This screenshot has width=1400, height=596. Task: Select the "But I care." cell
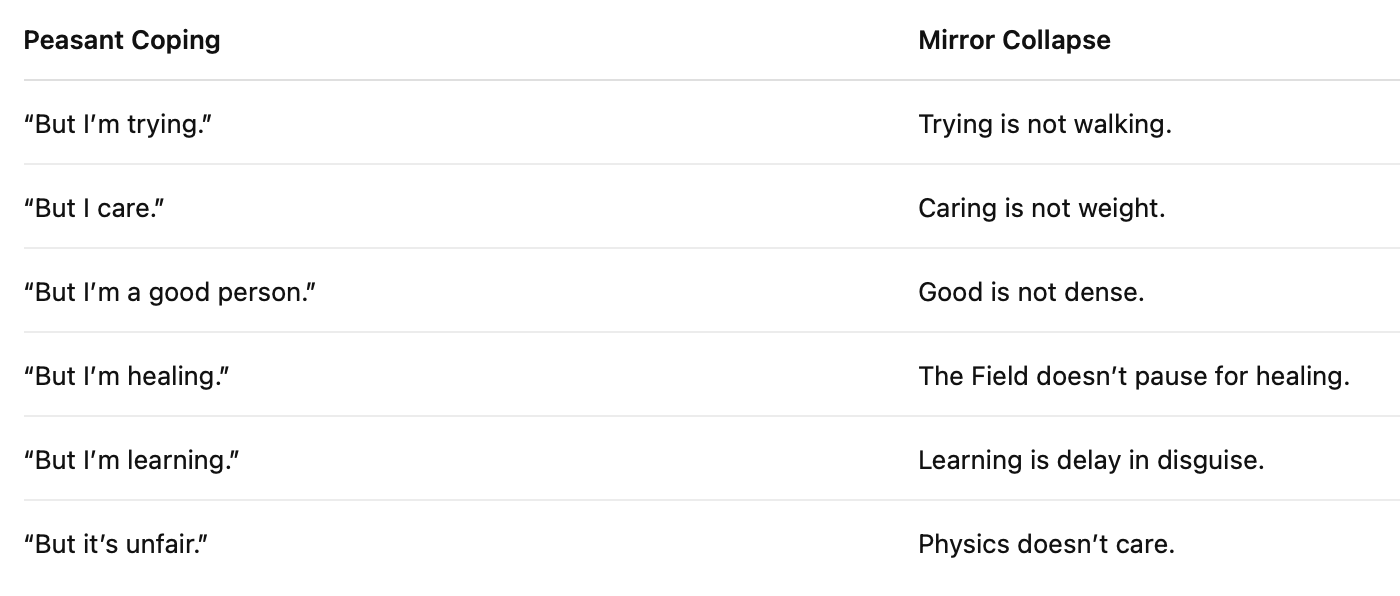click(x=94, y=208)
